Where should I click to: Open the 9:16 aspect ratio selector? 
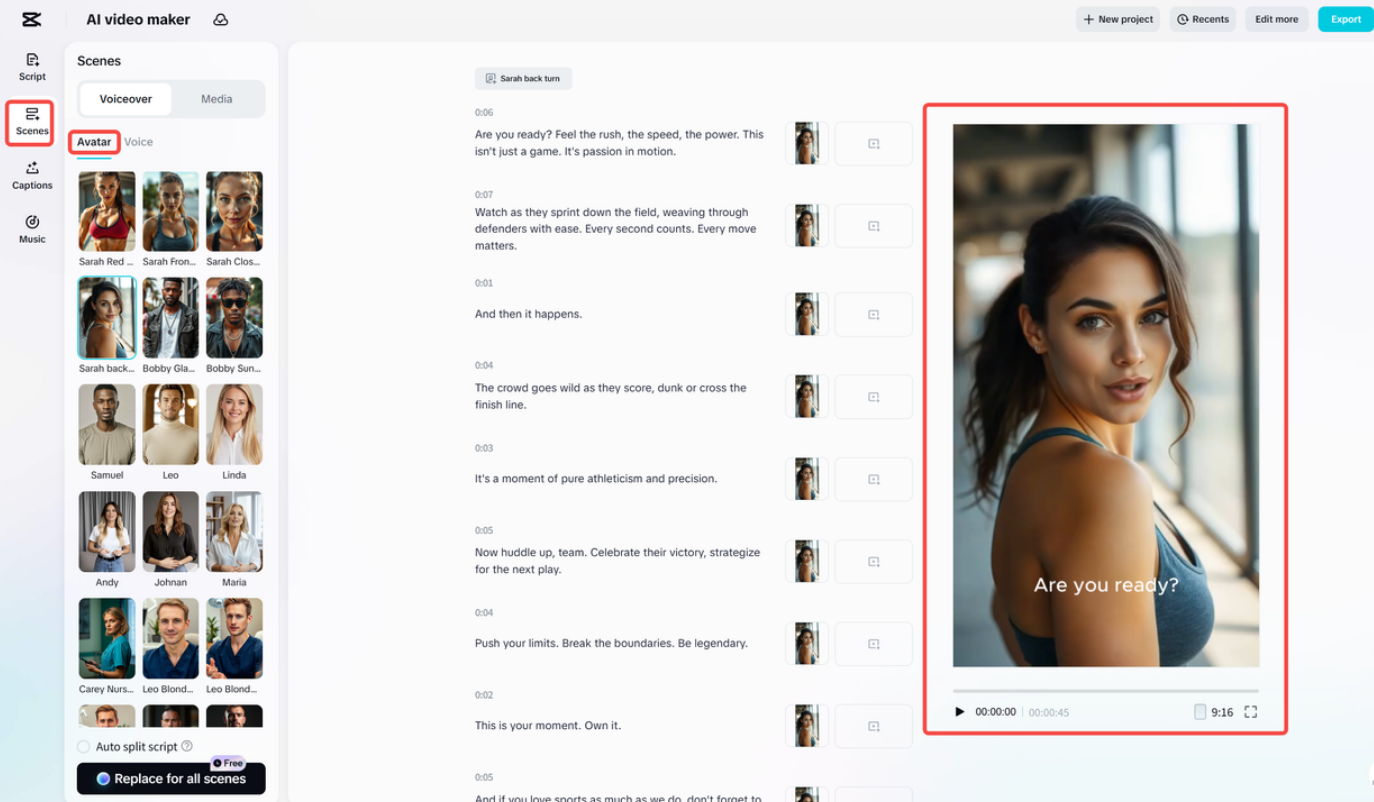tap(1216, 712)
